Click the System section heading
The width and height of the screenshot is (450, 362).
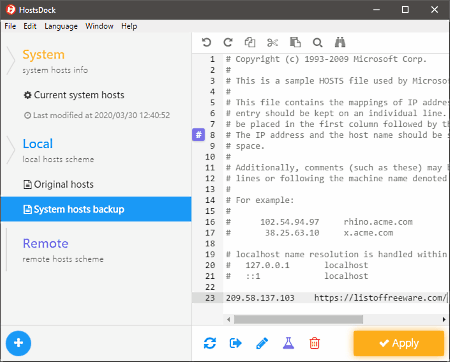point(43,54)
